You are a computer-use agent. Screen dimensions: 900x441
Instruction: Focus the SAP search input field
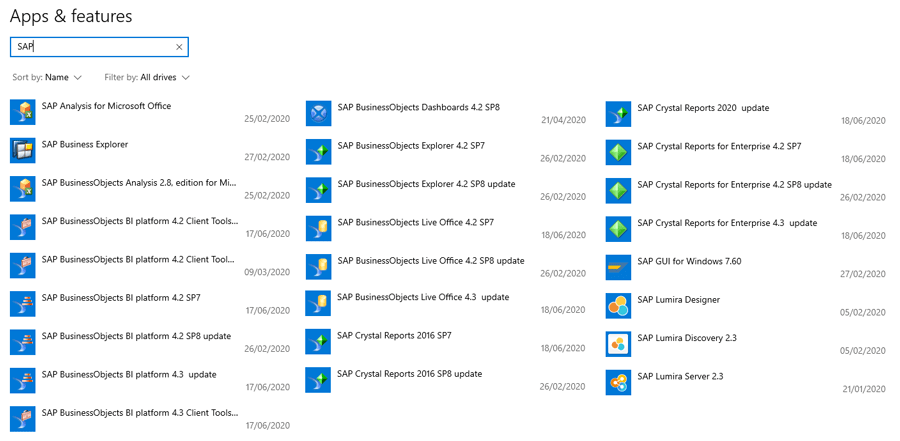click(x=99, y=47)
